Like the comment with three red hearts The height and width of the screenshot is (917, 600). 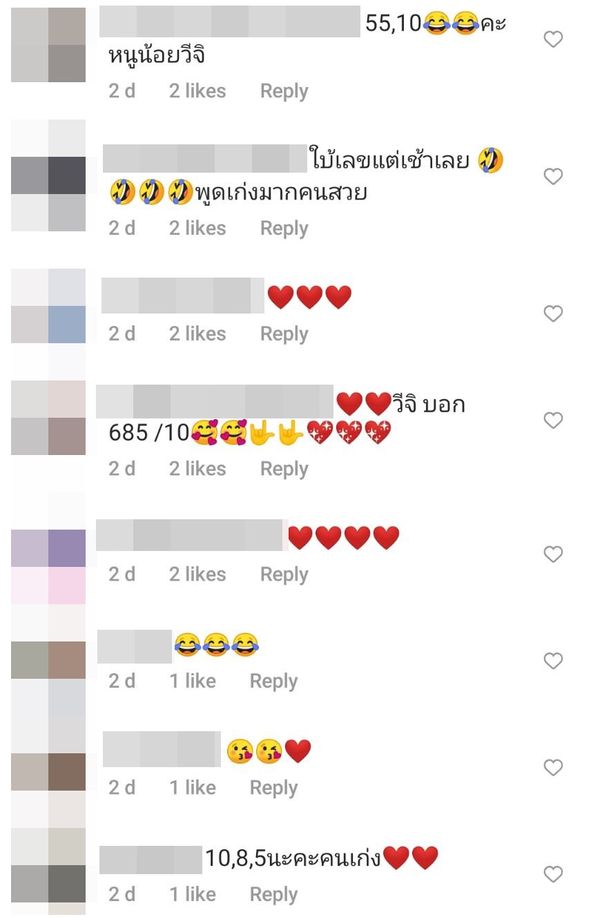pos(553,313)
